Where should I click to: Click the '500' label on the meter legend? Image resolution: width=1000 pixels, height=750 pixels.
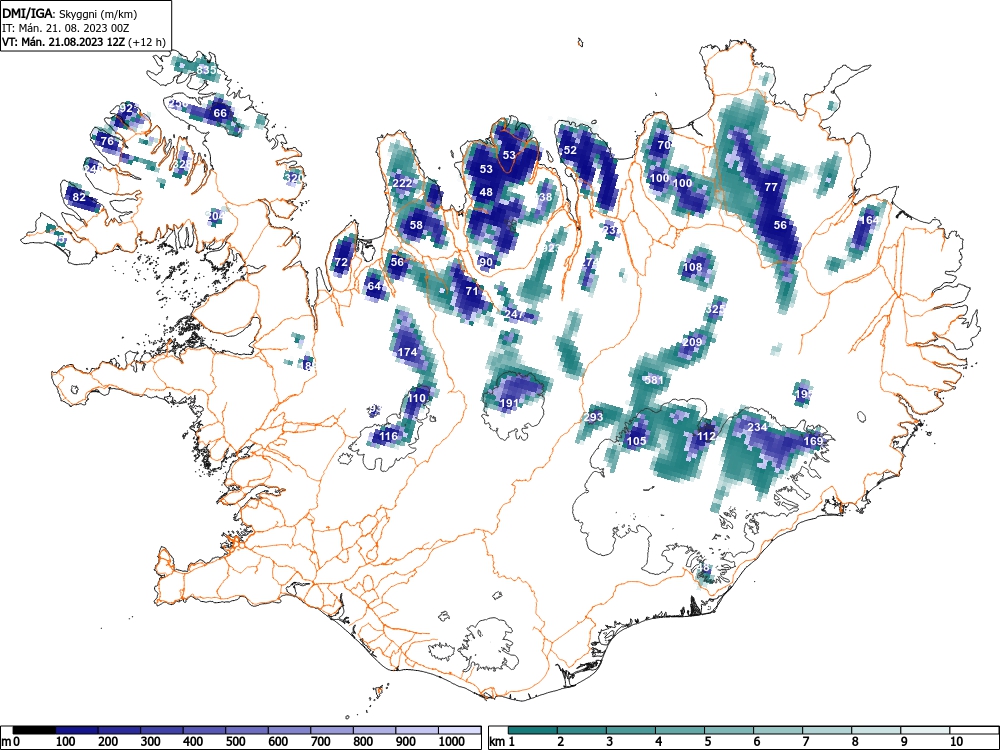point(235,741)
